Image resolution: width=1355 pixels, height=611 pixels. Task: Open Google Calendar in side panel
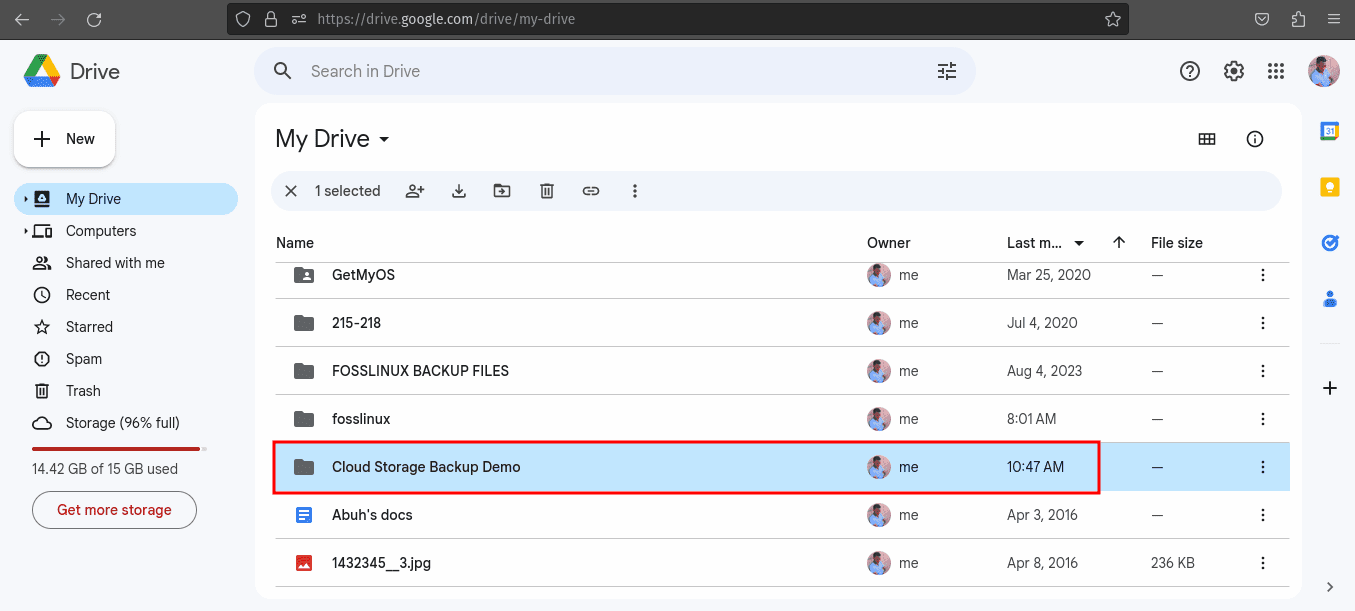click(1330, 131)
